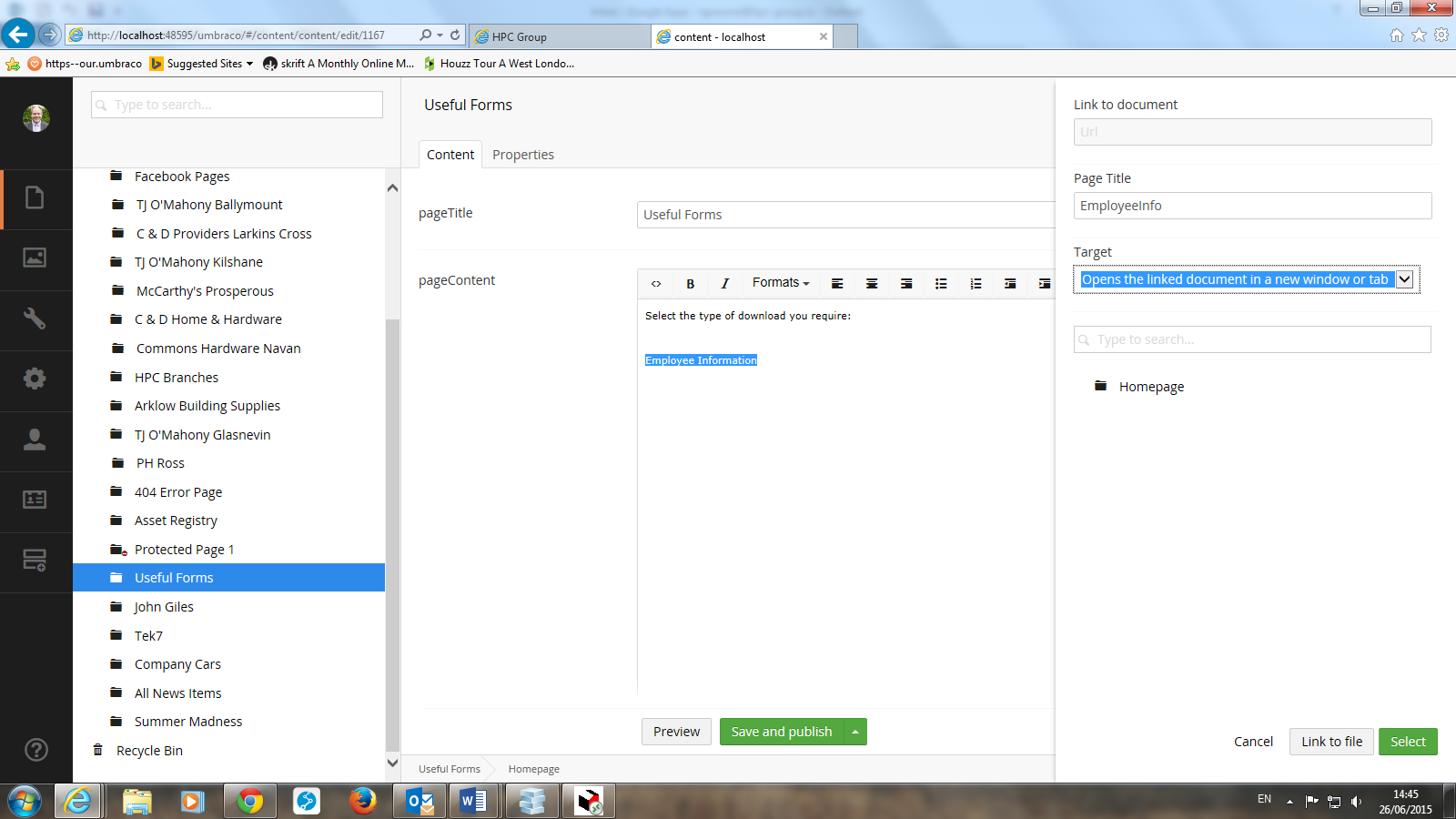Align text right in editor

click(906, 284)
